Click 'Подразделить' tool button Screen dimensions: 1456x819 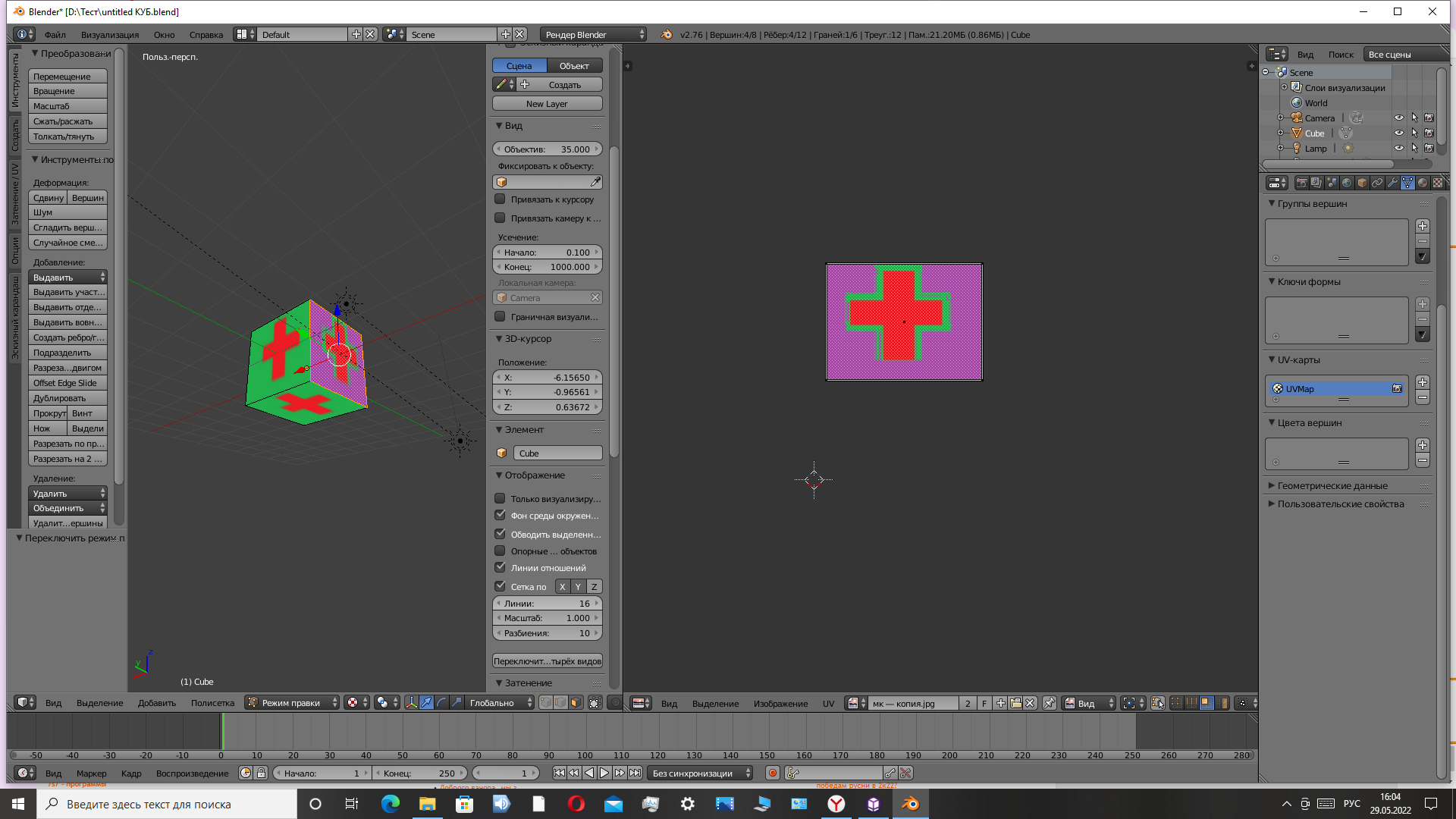click(x=67, y=353)
